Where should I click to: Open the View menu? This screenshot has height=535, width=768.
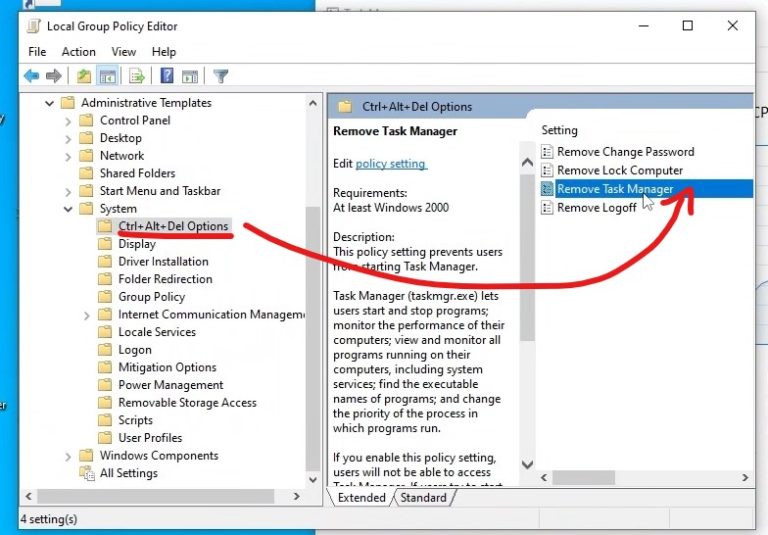tap(123, 52)
